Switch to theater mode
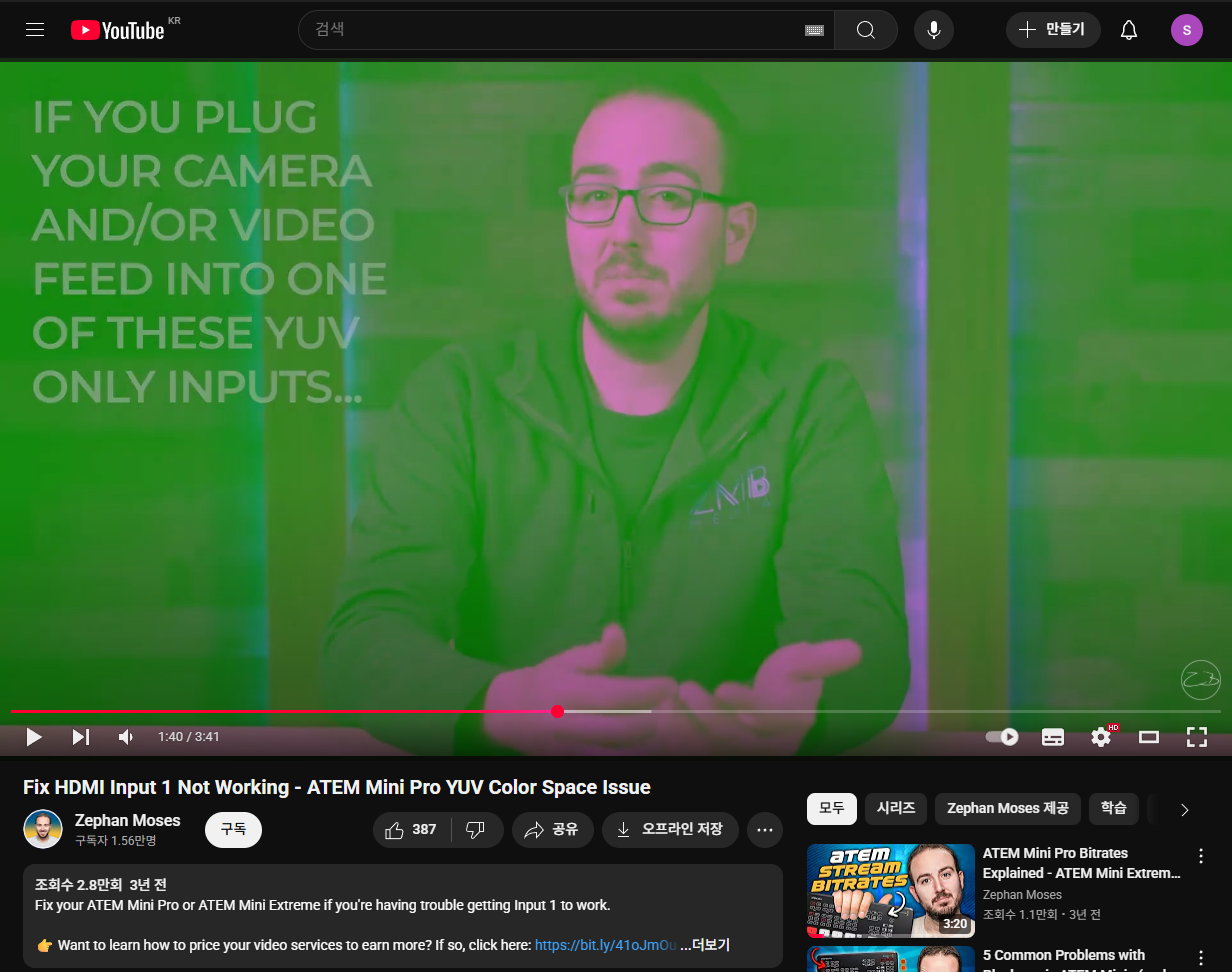 pyautogui.click(x=1149, y=737)
